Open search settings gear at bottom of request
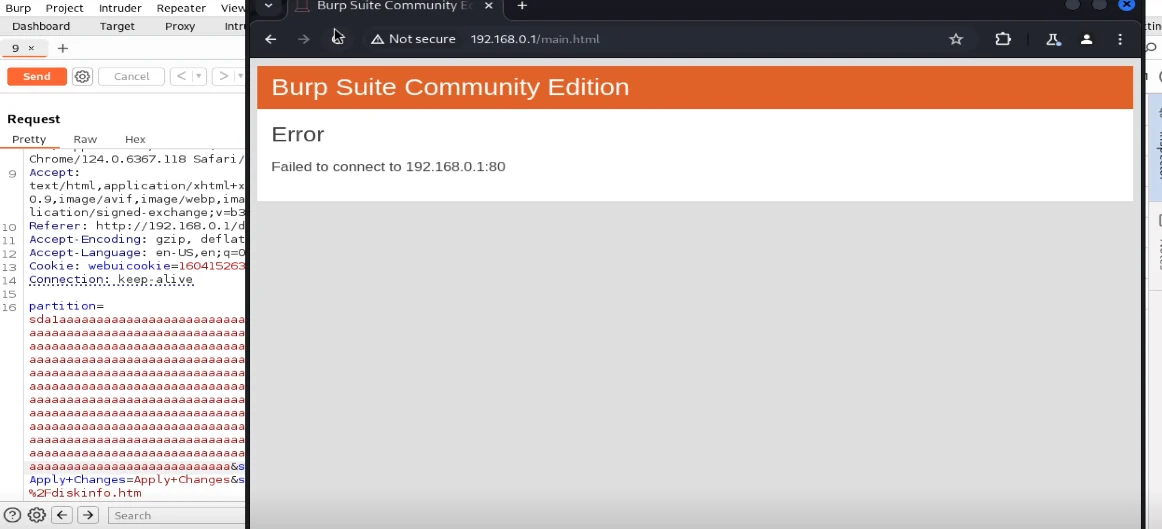 click(x=36, y=515)
